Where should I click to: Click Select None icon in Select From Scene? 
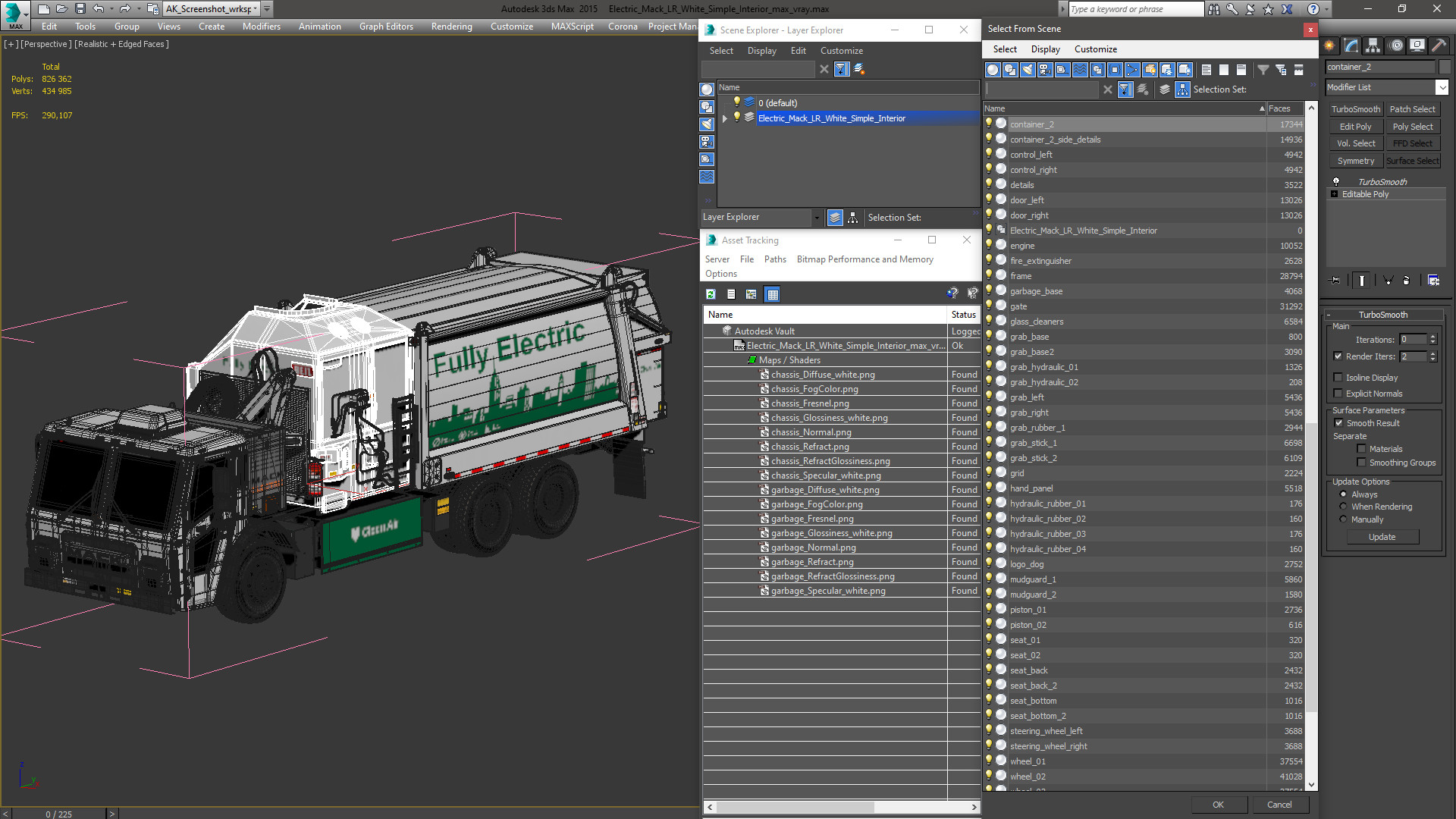point(1224,70)
